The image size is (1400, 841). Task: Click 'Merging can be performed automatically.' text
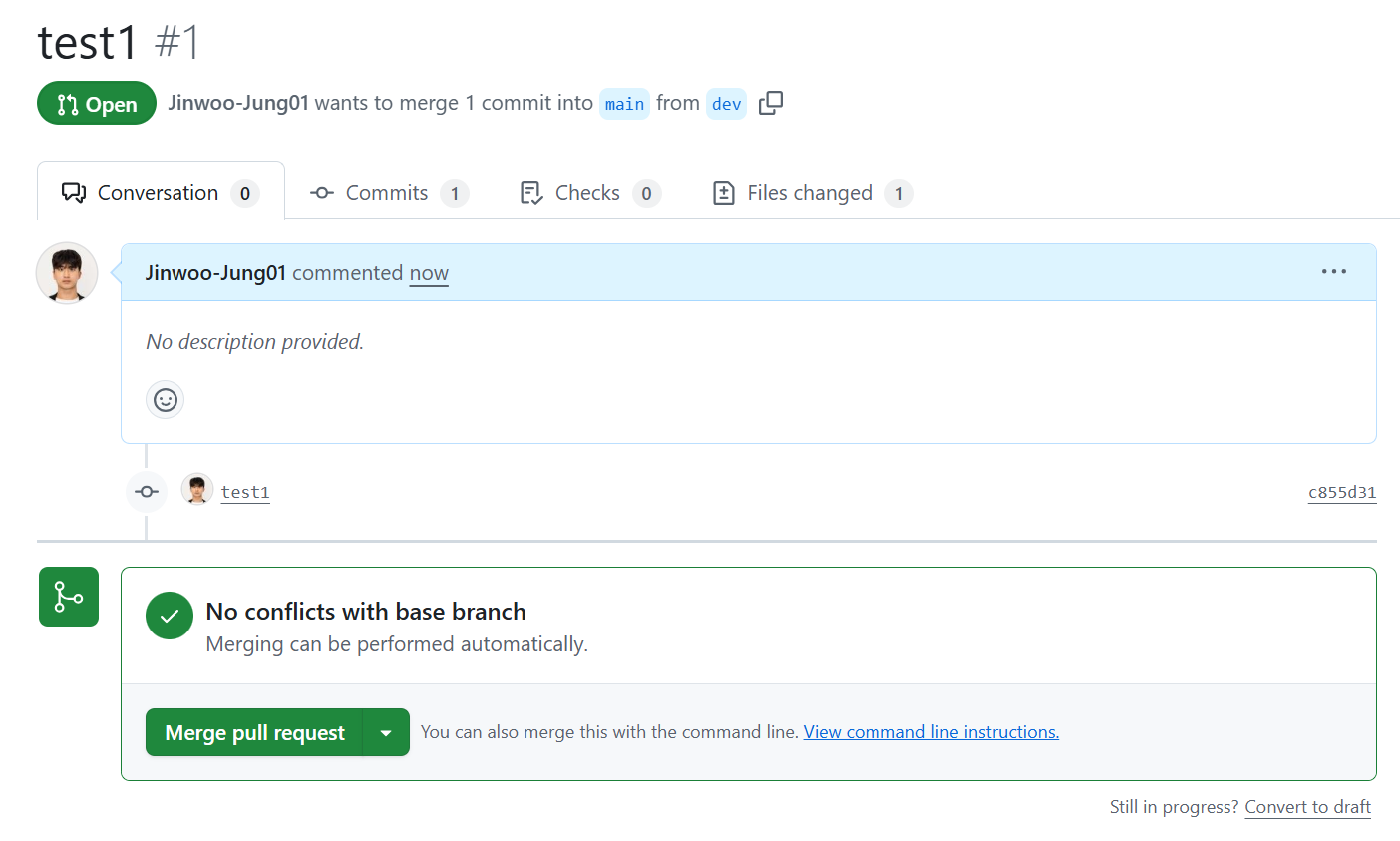[x=397, y=644]
